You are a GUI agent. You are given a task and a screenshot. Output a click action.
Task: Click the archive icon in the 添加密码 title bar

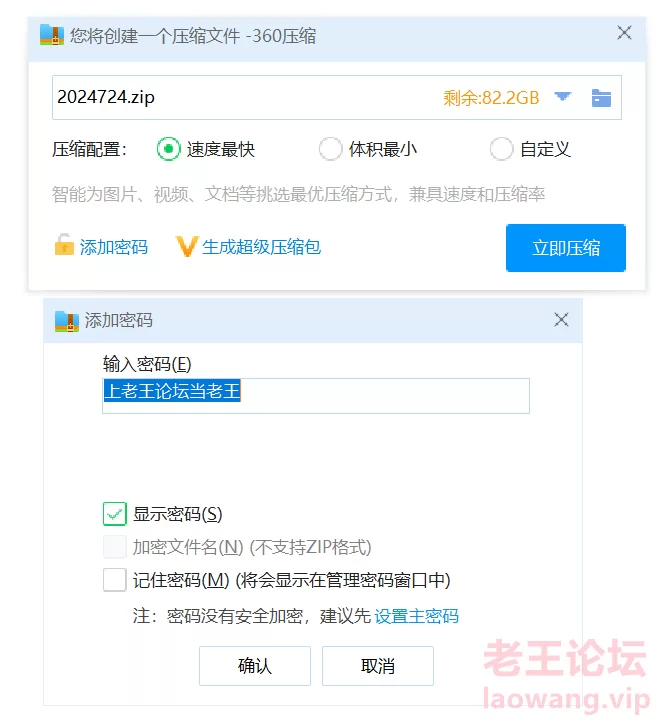coord(66,321)
